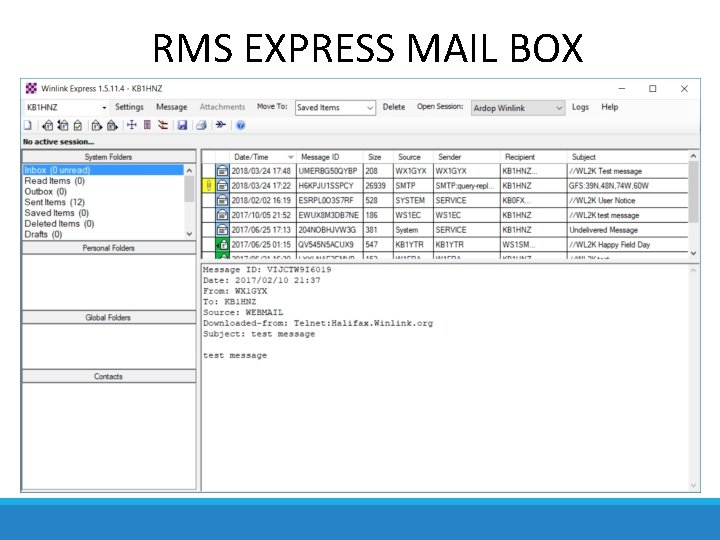Viewport: 720px width, 540px height.
Task: Click the Delete menu button
Action: point(394,107)
